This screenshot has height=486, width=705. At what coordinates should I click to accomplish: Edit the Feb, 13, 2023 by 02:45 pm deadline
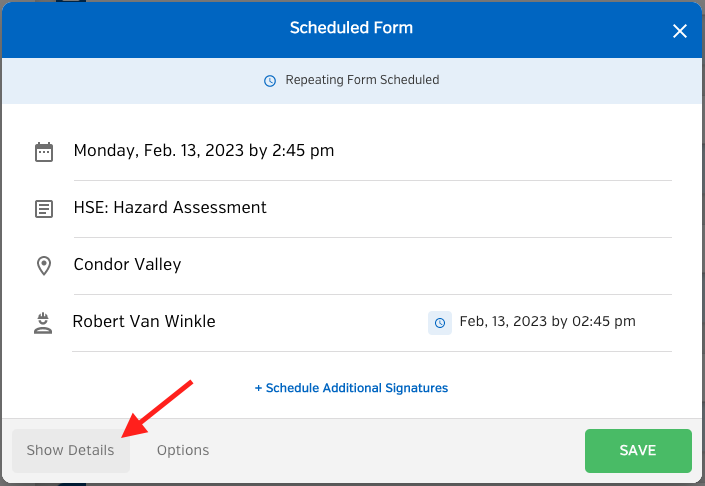[x=547, y=321]
